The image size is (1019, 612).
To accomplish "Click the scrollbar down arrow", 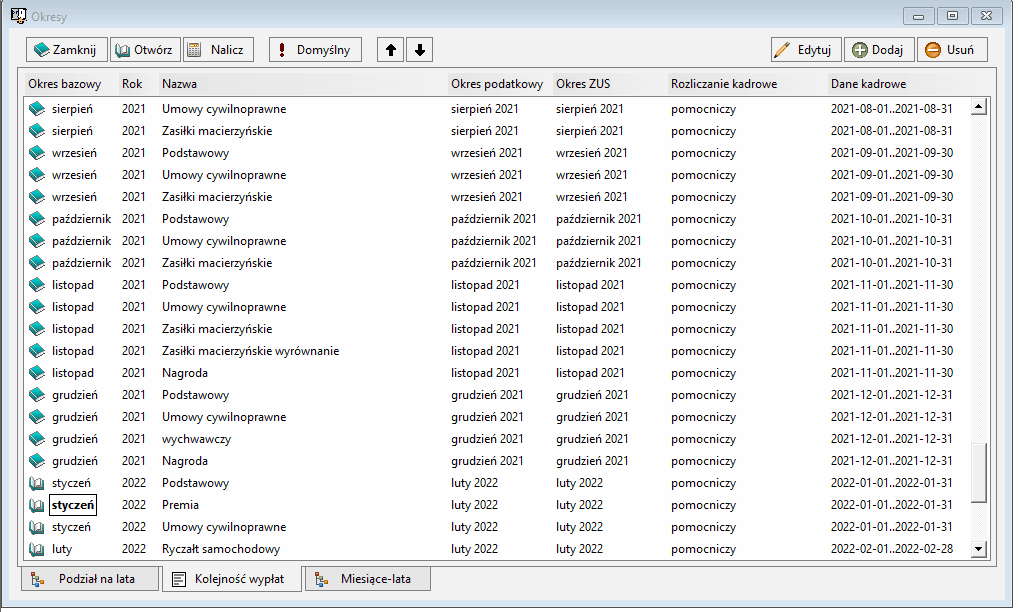I will click(979, 549).
